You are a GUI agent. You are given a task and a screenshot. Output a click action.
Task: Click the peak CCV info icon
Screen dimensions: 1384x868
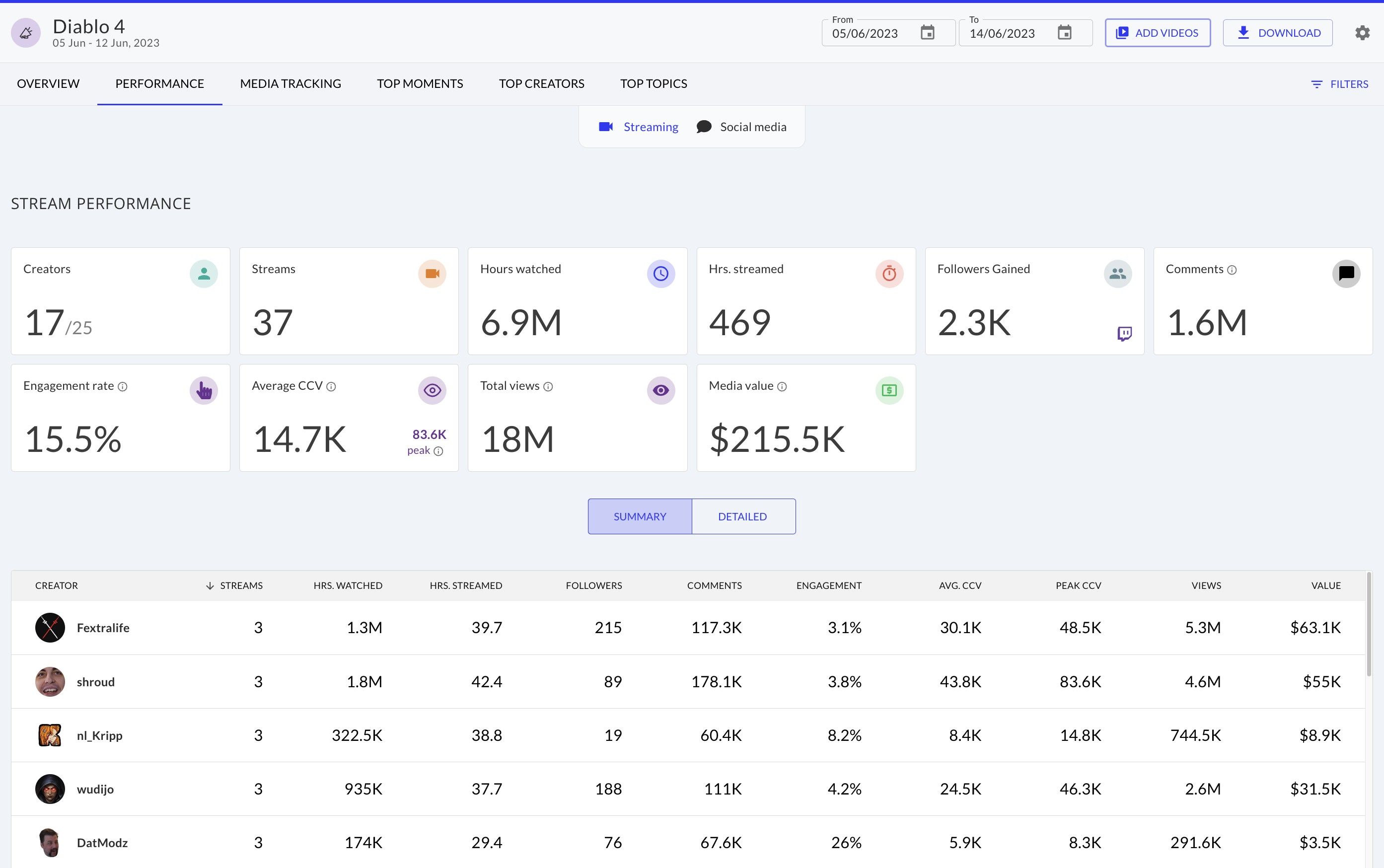click(x=438, y=451)
